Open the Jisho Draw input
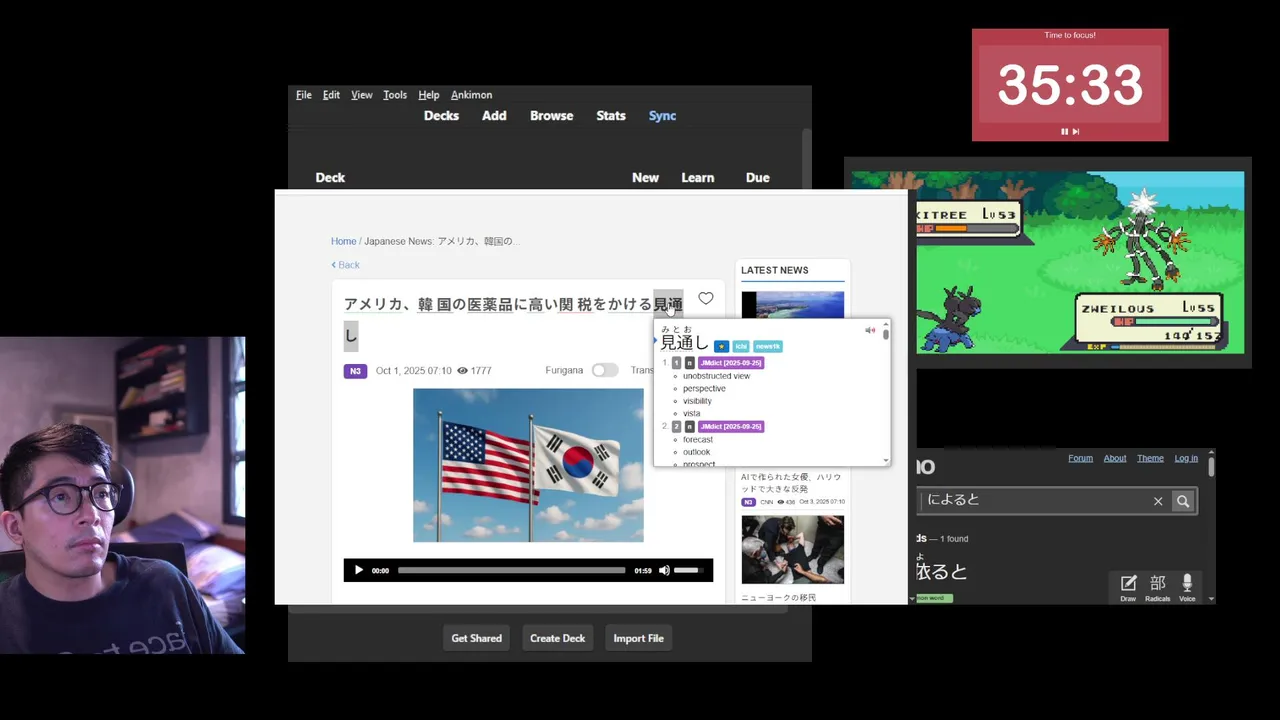 click(1128, 587)
